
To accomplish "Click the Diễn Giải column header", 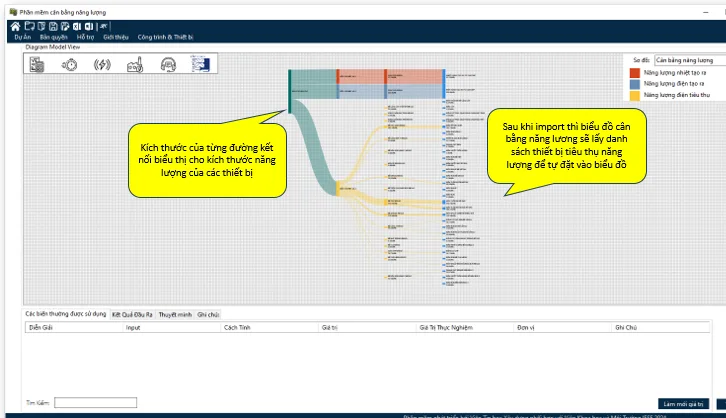I will click(x=74, y=327).
